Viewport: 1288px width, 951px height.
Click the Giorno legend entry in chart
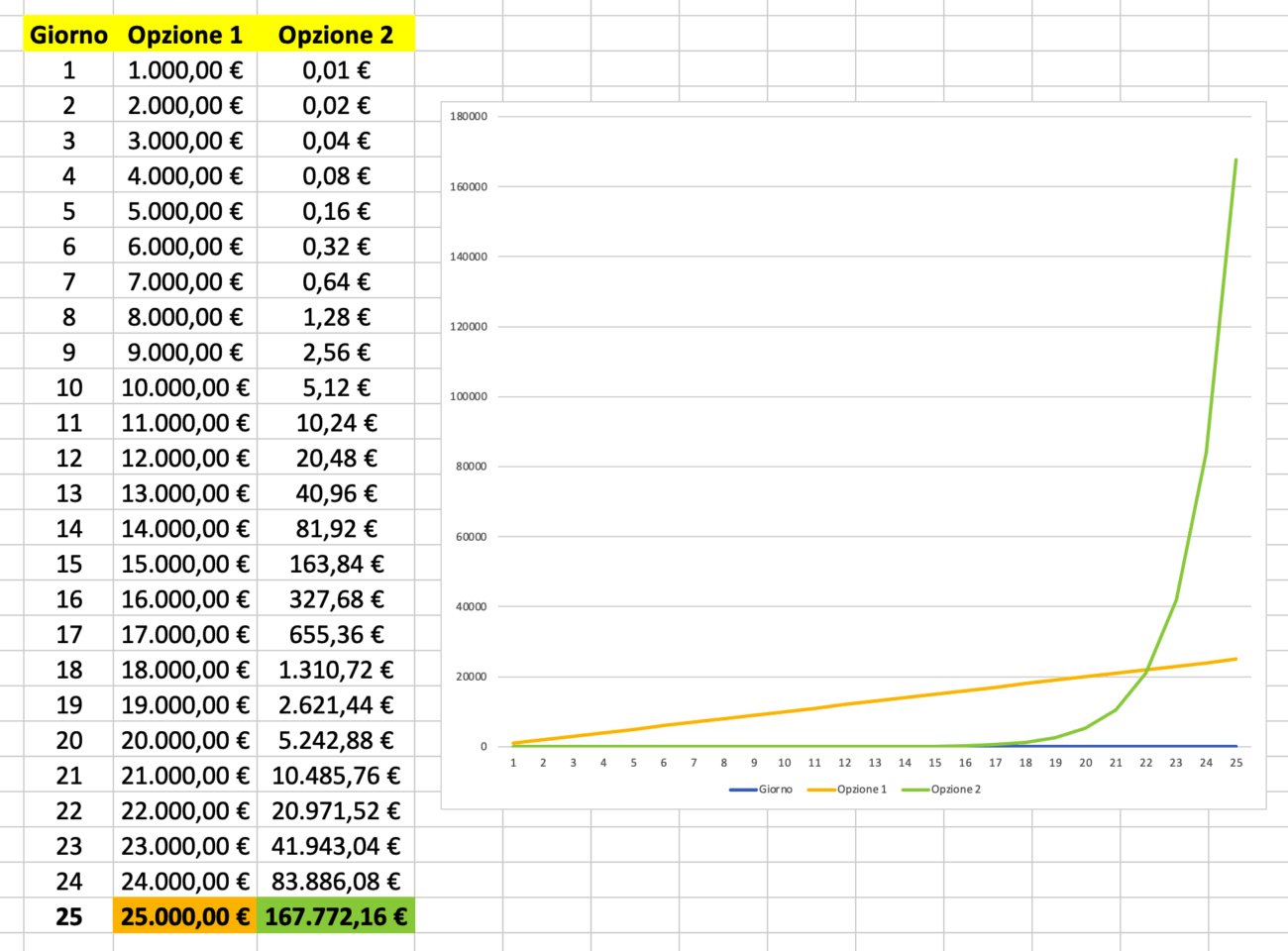tap(761, 790)
